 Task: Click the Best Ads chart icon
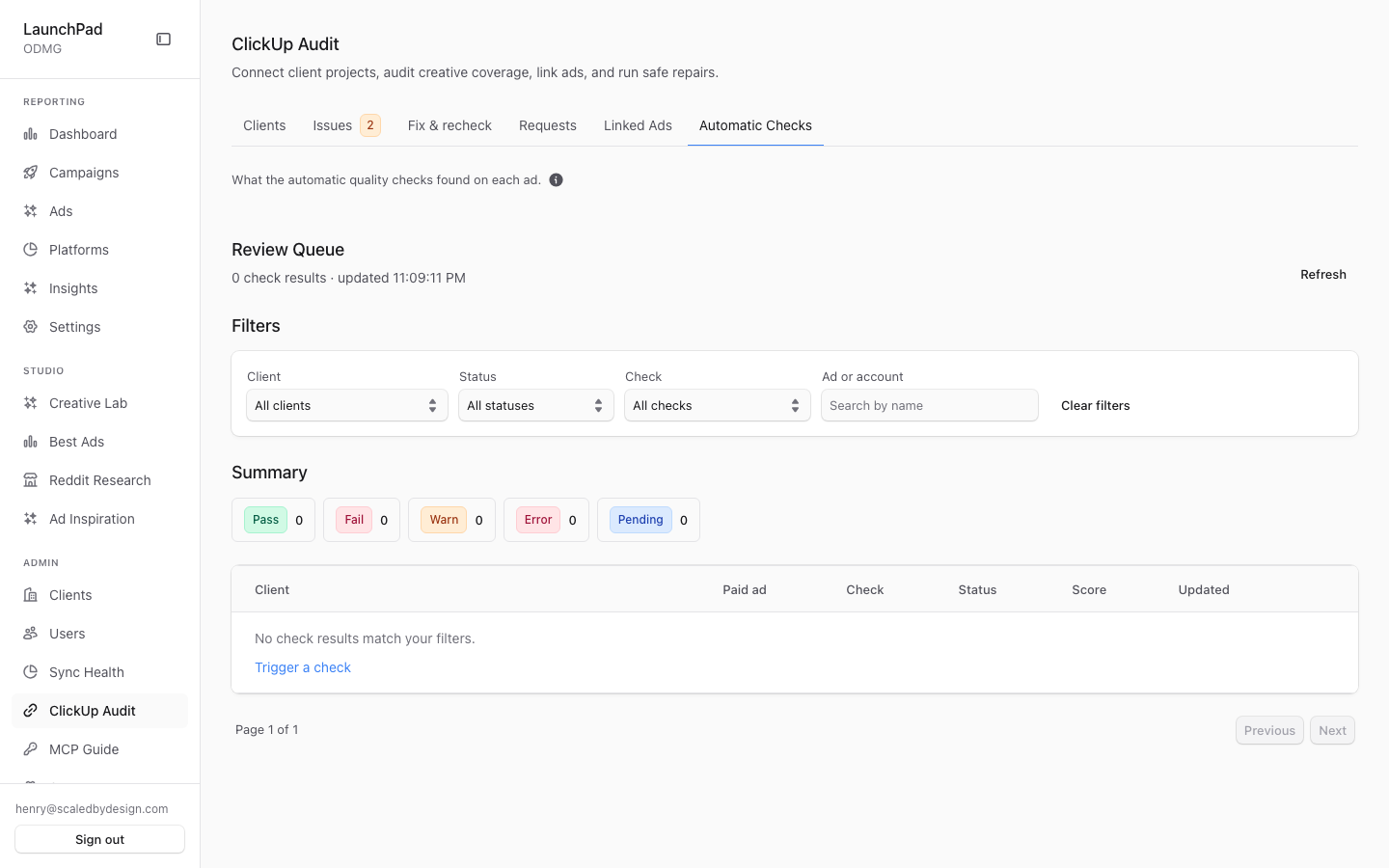(x=31, y=442)
